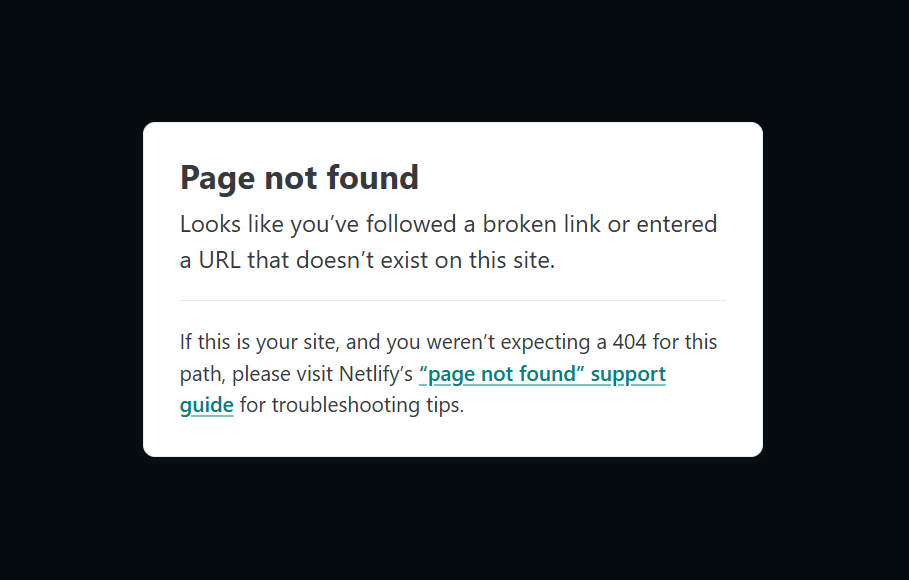Screen dimensions: 909x580
Task: Click the word "found" in the bold heading
Action: tap(373, 177)
